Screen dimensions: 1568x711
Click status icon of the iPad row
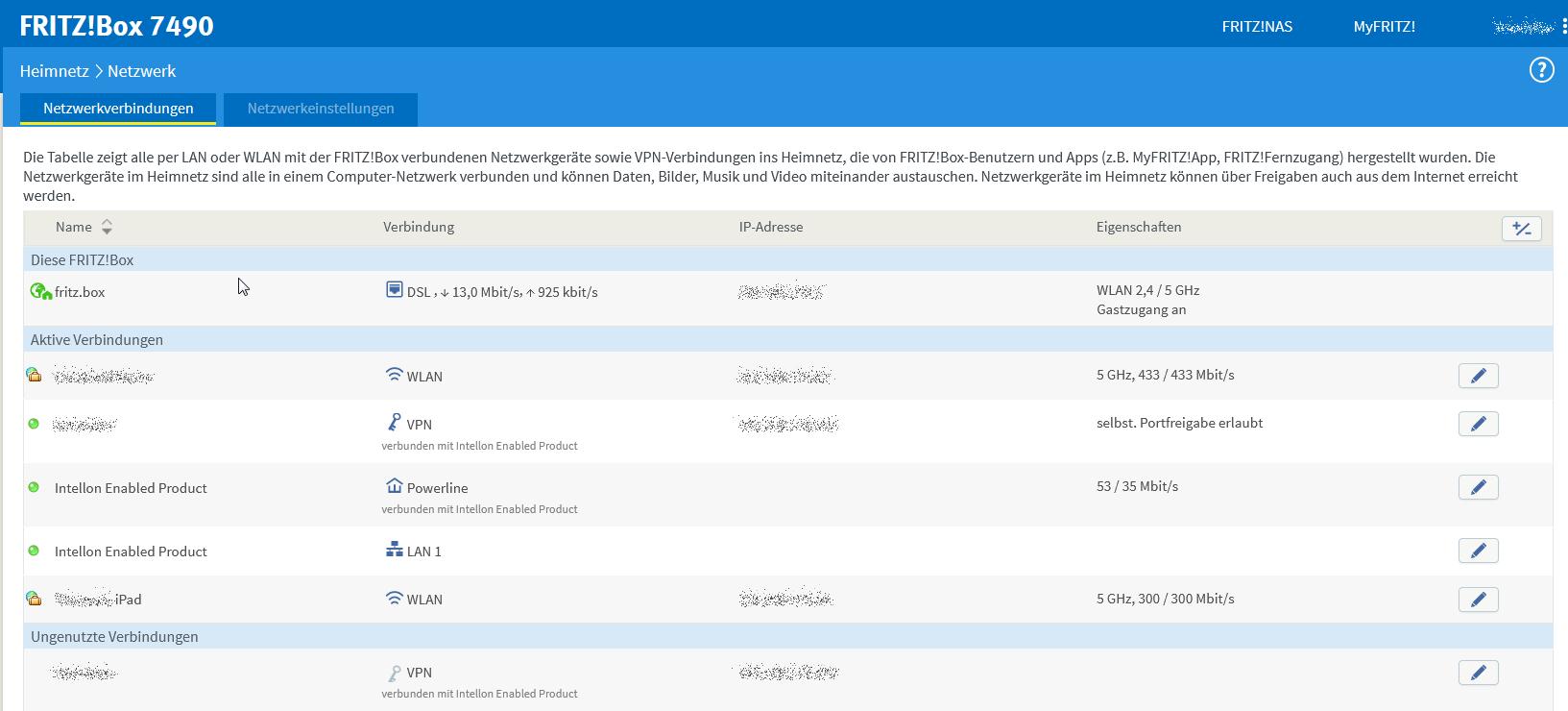pyautogui.click(x=34, y=599)
